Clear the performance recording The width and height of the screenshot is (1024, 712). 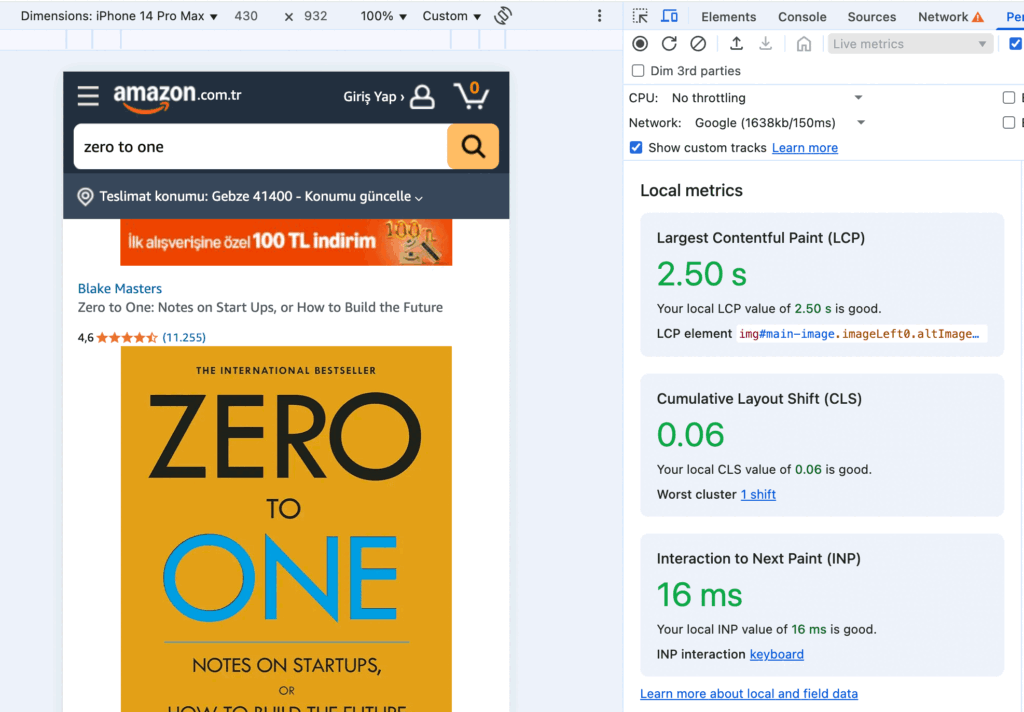click(x=698, y=44)
